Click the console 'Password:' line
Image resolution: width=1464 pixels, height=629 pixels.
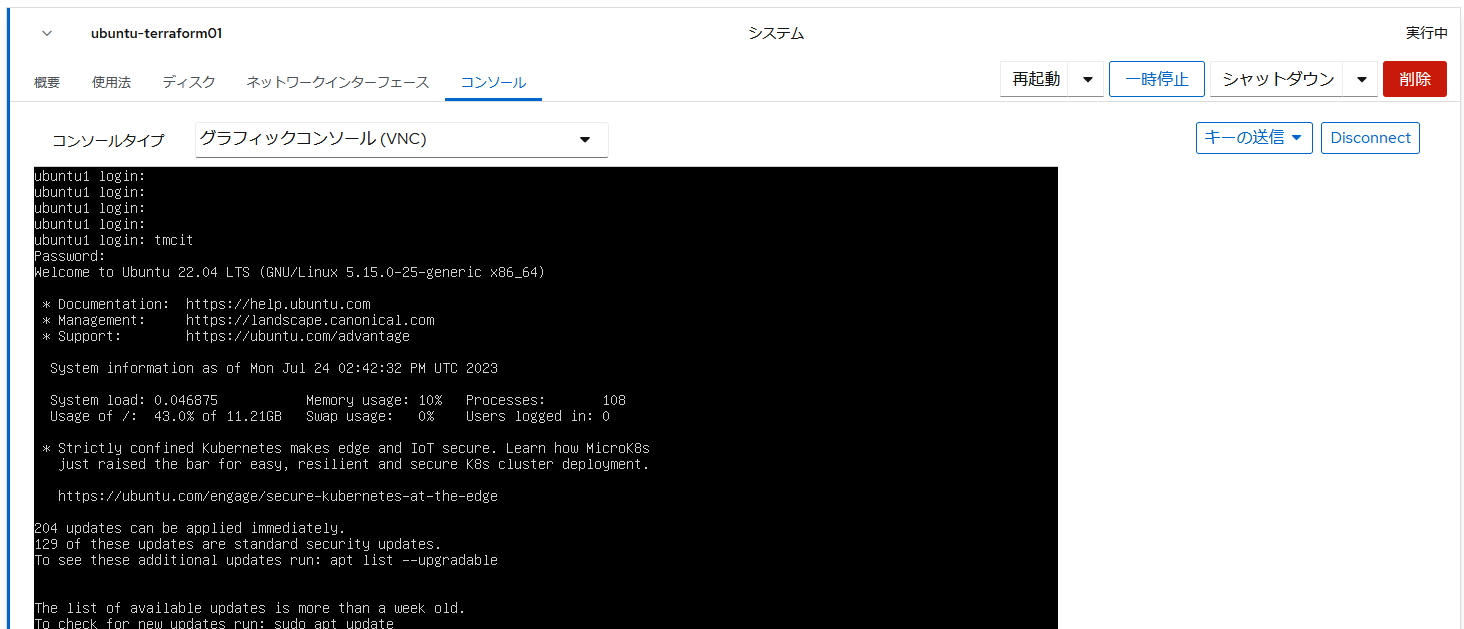70,256
